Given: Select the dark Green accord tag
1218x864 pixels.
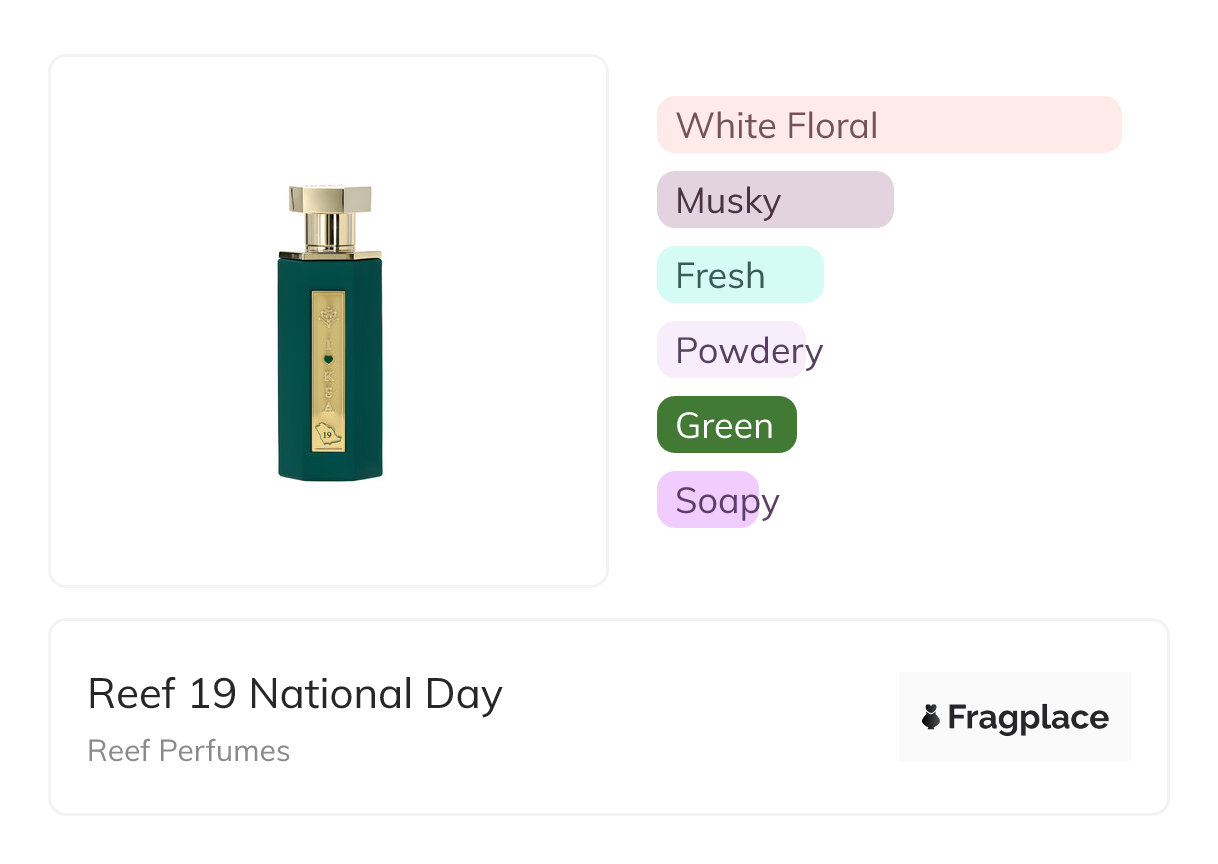Looking at the screenshot, I should 726,425.
